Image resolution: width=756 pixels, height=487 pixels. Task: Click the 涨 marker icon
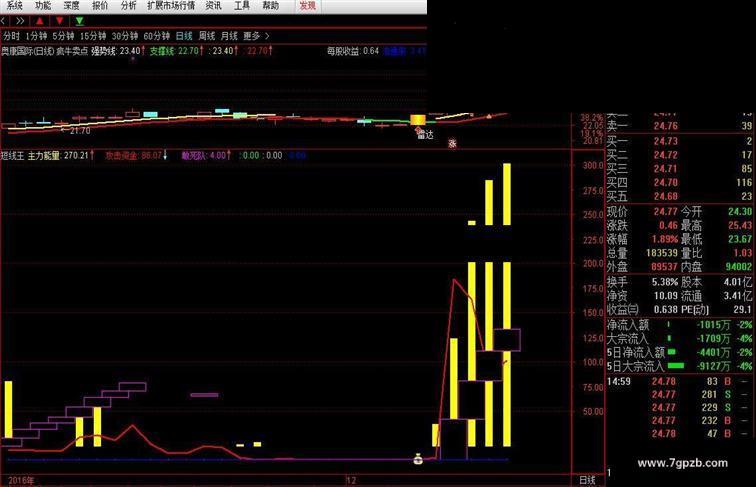point(452,143)
